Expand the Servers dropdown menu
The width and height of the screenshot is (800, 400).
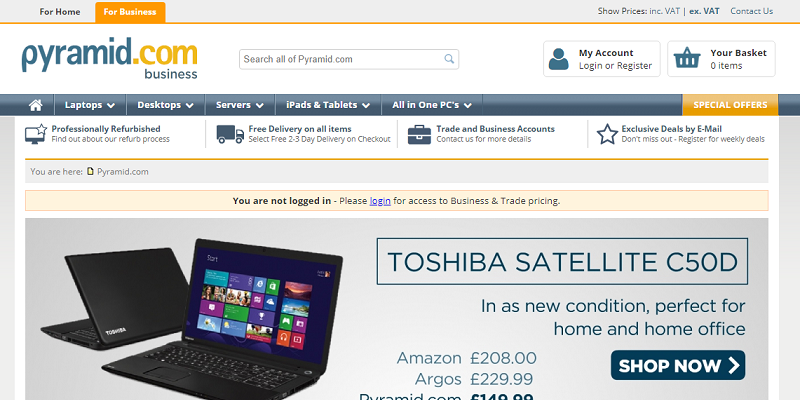pos(240,105)
